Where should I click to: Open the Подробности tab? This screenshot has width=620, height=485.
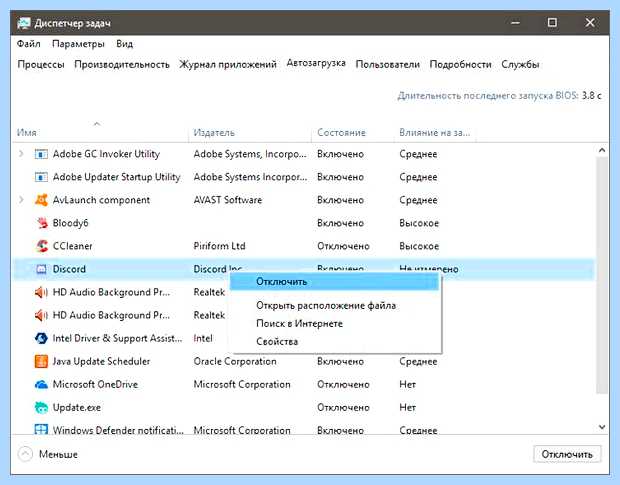tap(460, 64)
